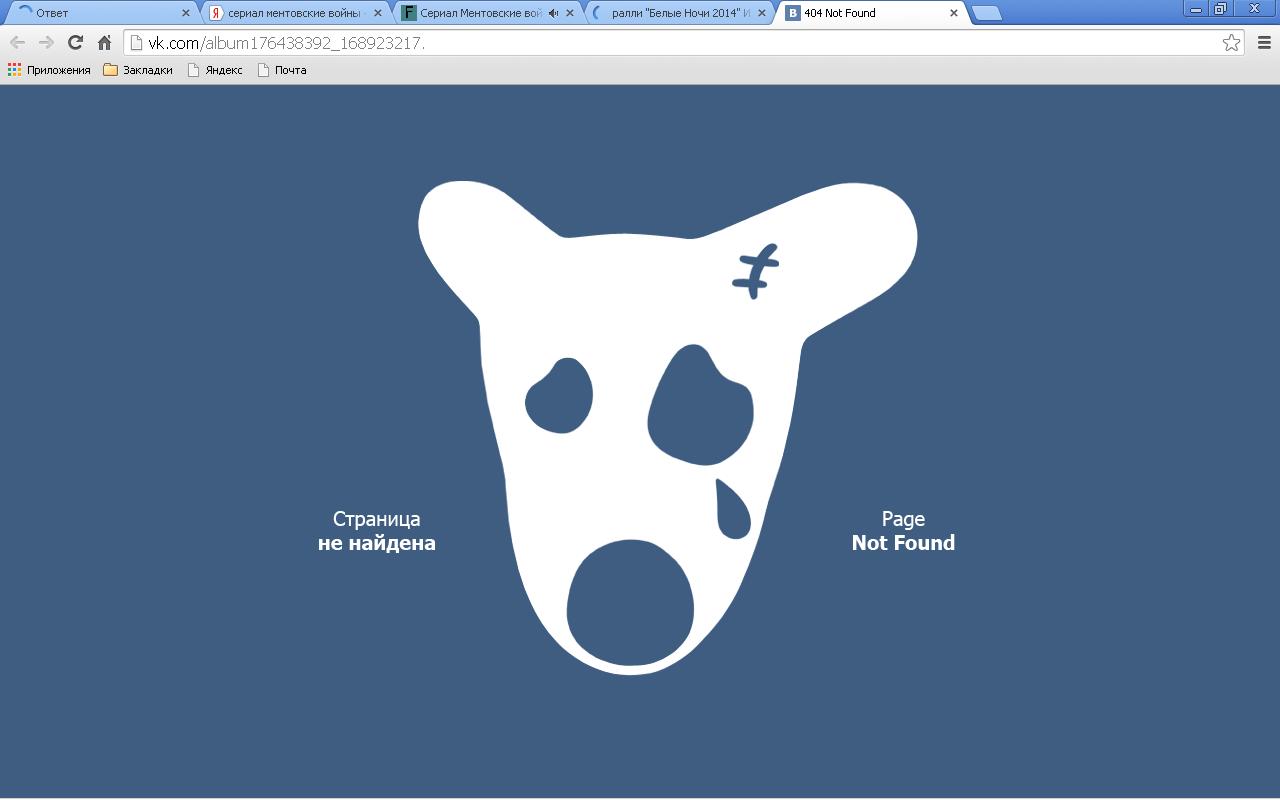Click the speaker icon on the Сериал Ментовские tab
The height and width of the screenshot is (800, 1280).
pos(553,13)
